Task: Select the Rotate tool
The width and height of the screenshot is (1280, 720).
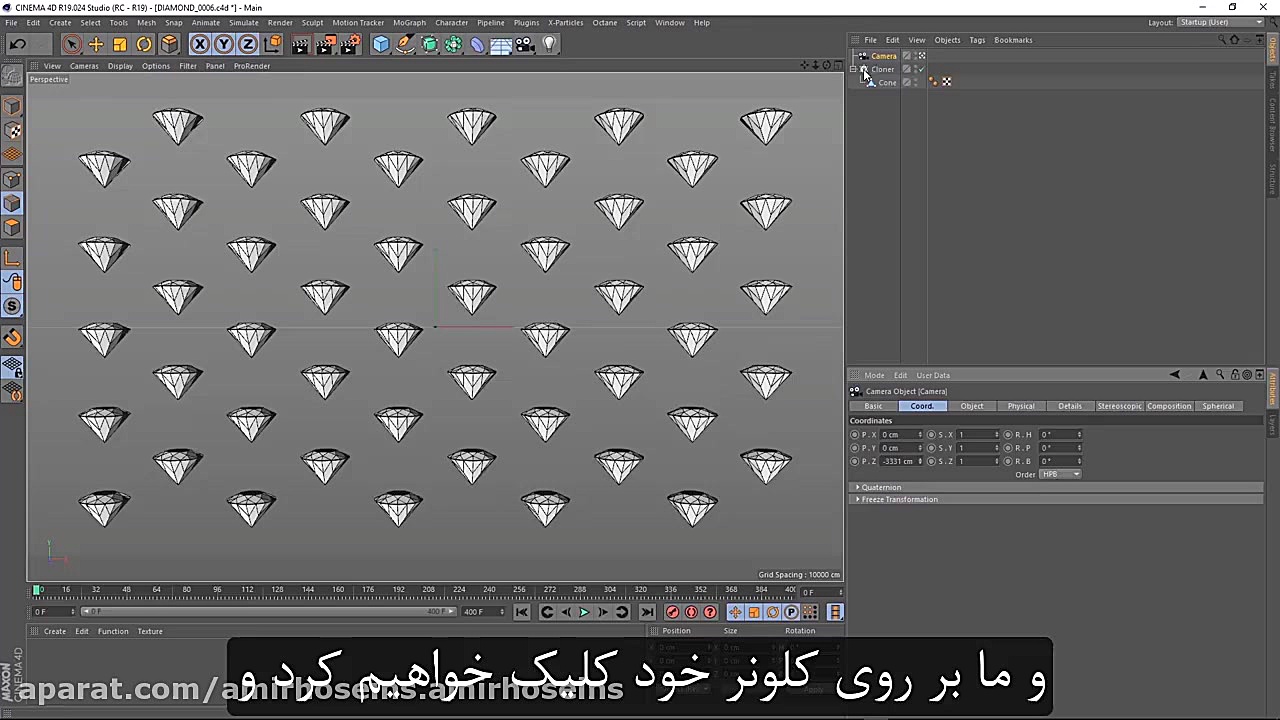Action: click(144, 43)
